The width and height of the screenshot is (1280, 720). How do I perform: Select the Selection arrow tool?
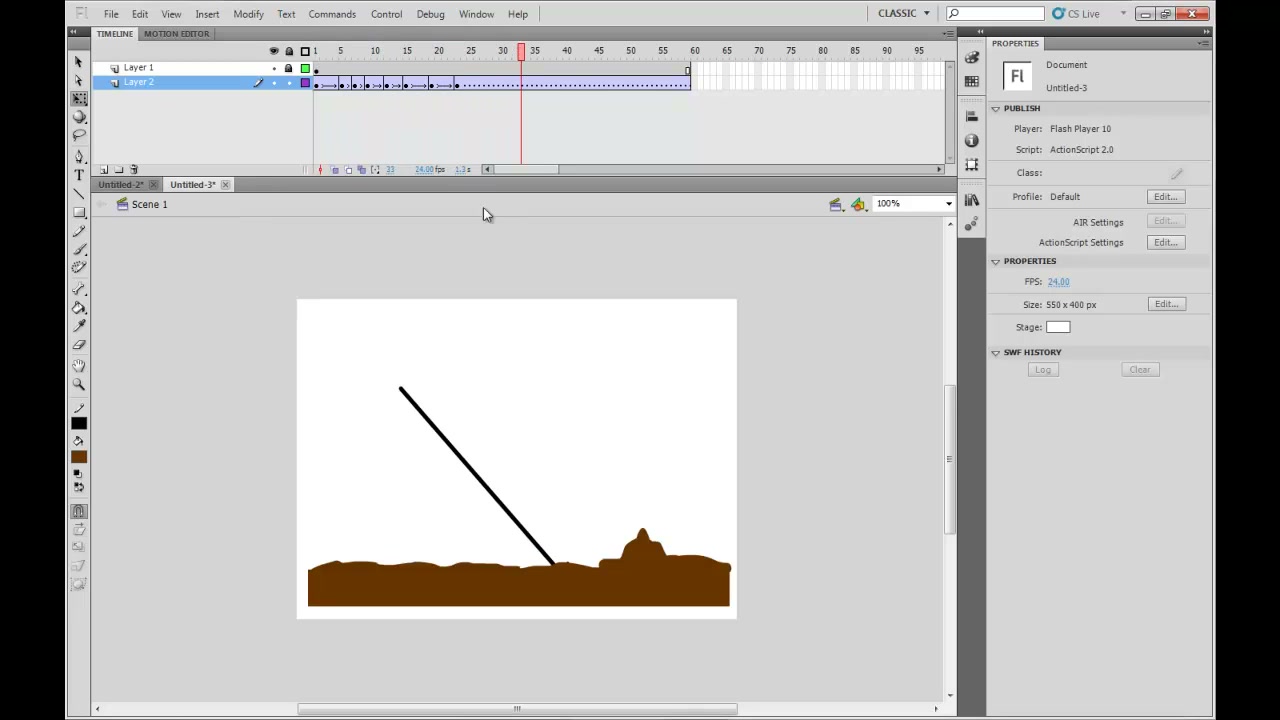(x=79, y=62)
